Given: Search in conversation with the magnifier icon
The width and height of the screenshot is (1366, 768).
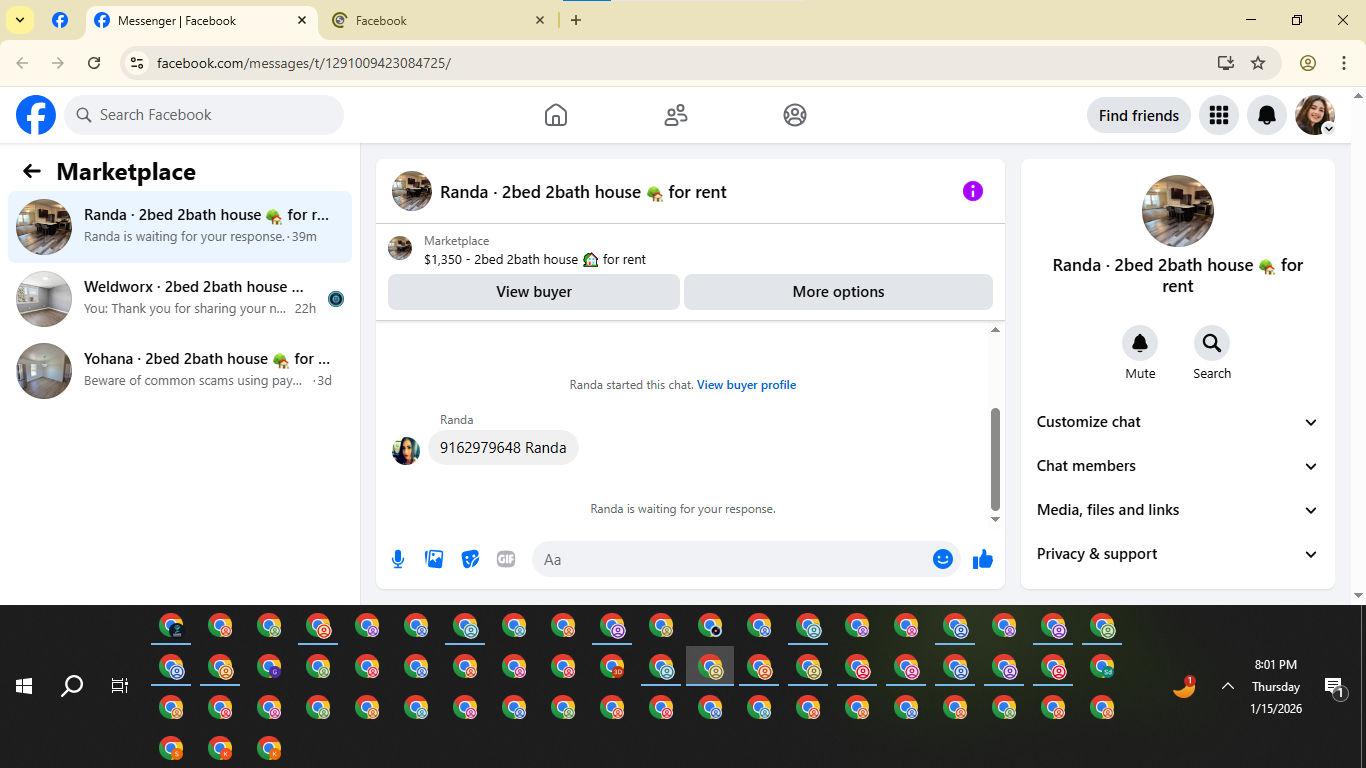Looking at the screenshot, I should (x=1212, y=343).
